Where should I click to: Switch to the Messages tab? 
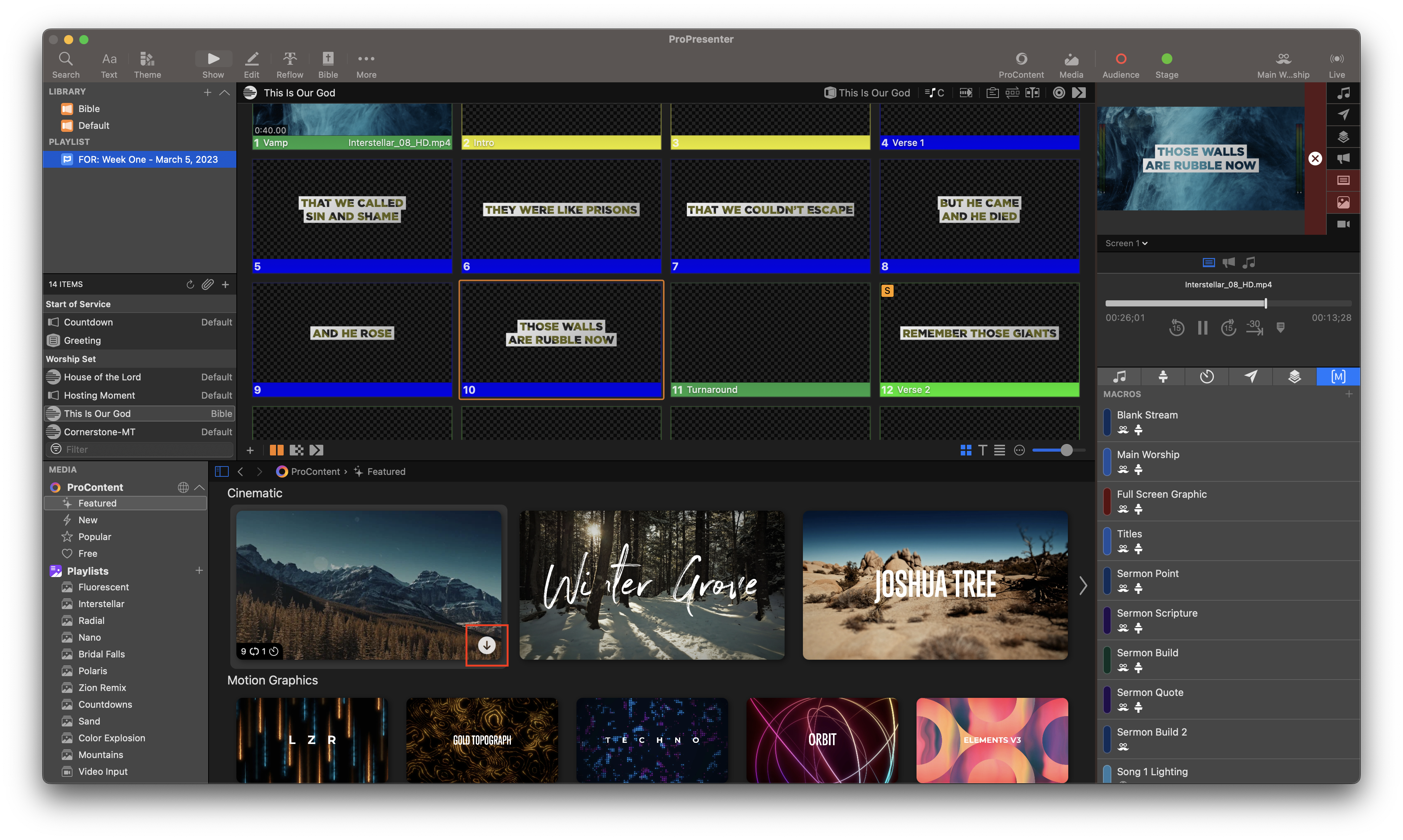coord(1250,377)
